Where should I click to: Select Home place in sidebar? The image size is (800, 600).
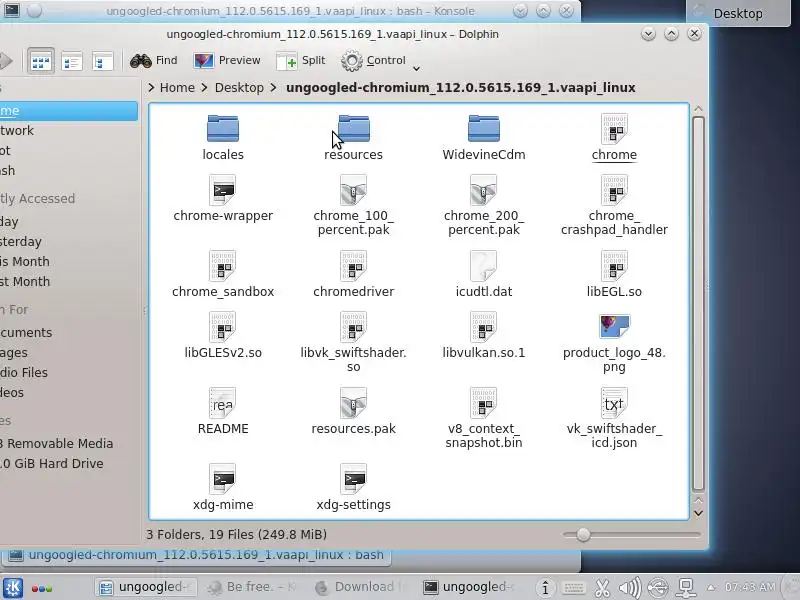pyautogui.click(x=68, y=111)
